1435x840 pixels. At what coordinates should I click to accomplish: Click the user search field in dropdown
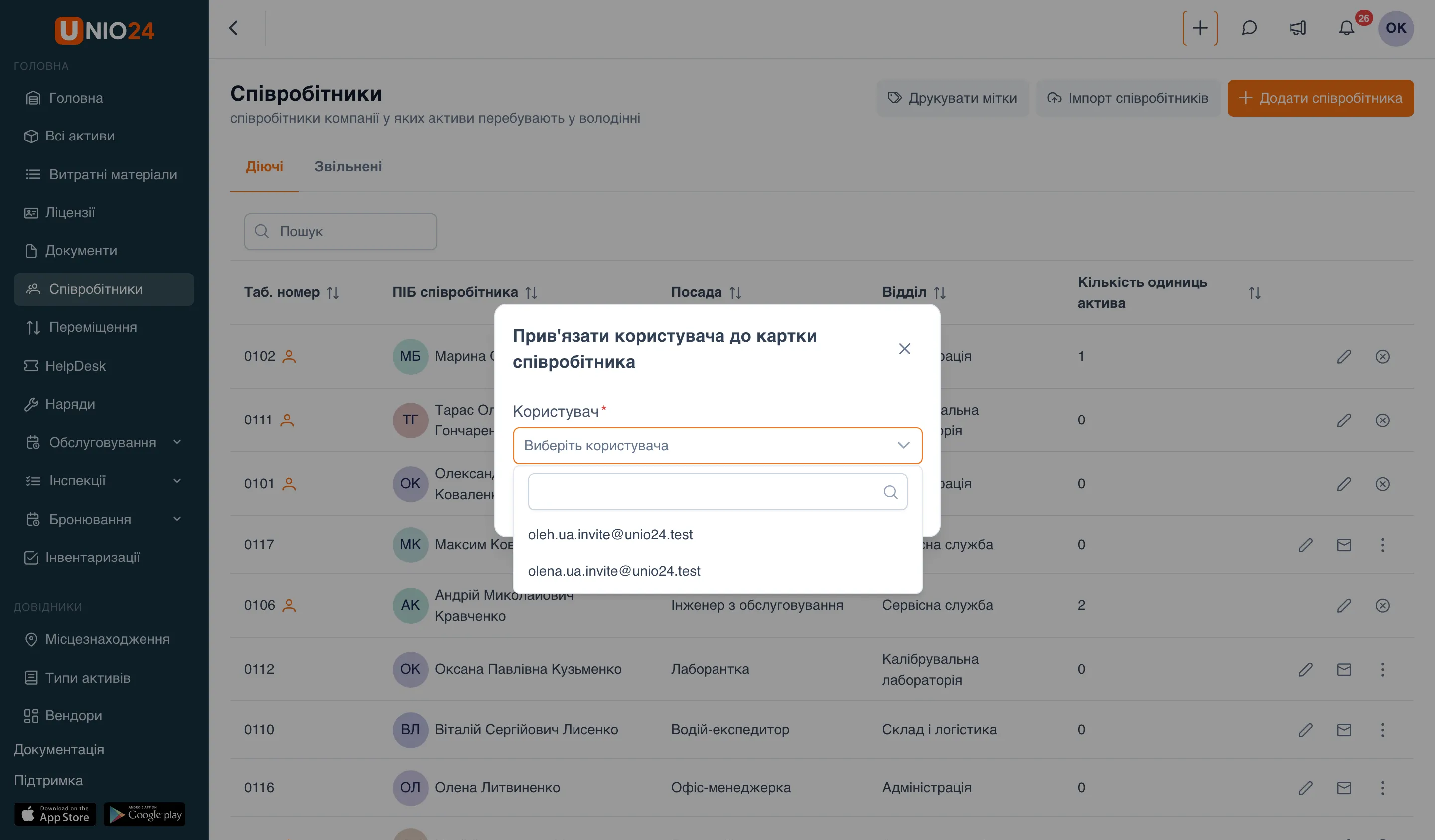[x=717, y=492]
